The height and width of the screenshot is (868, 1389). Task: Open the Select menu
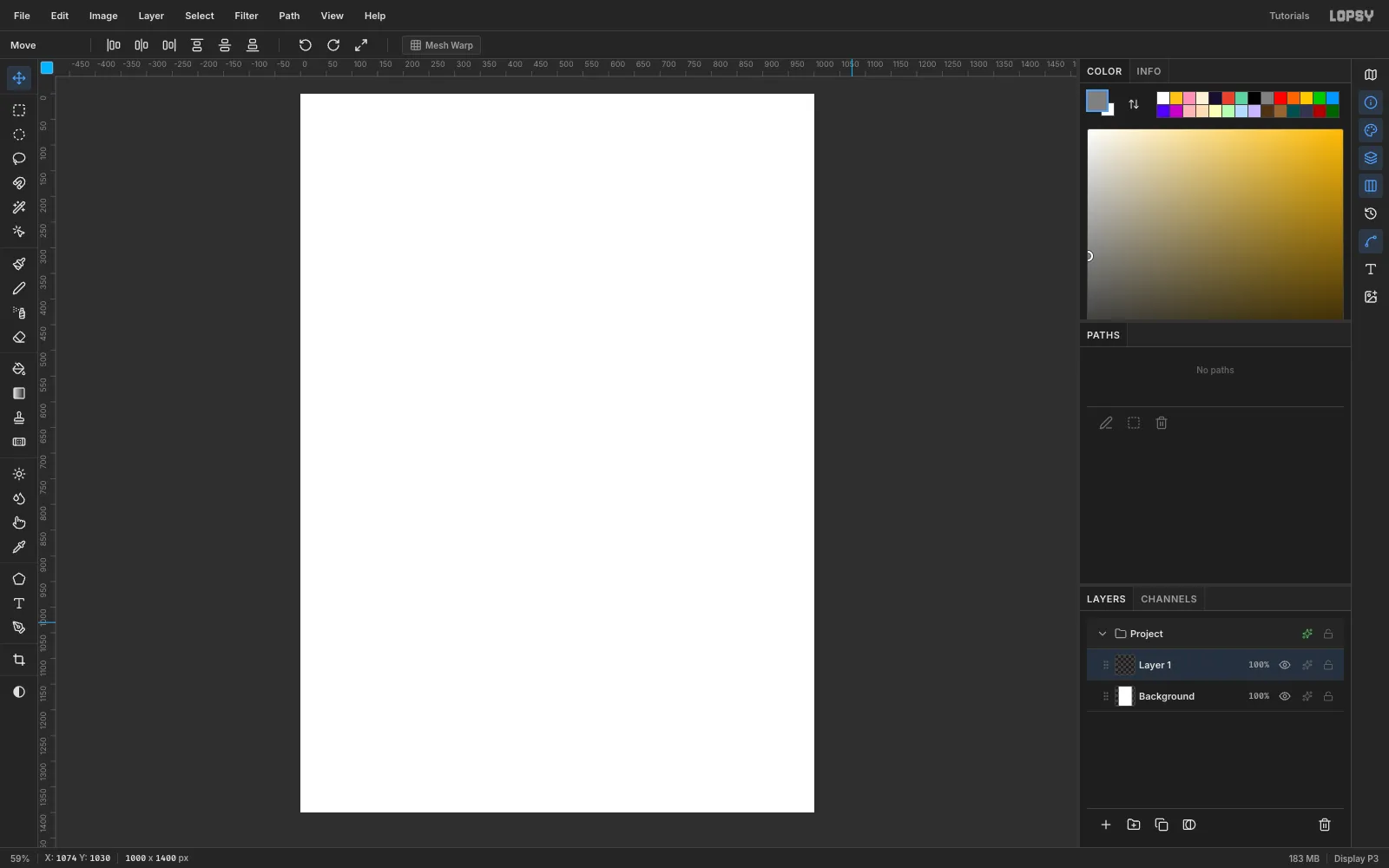tap(200, 16)
